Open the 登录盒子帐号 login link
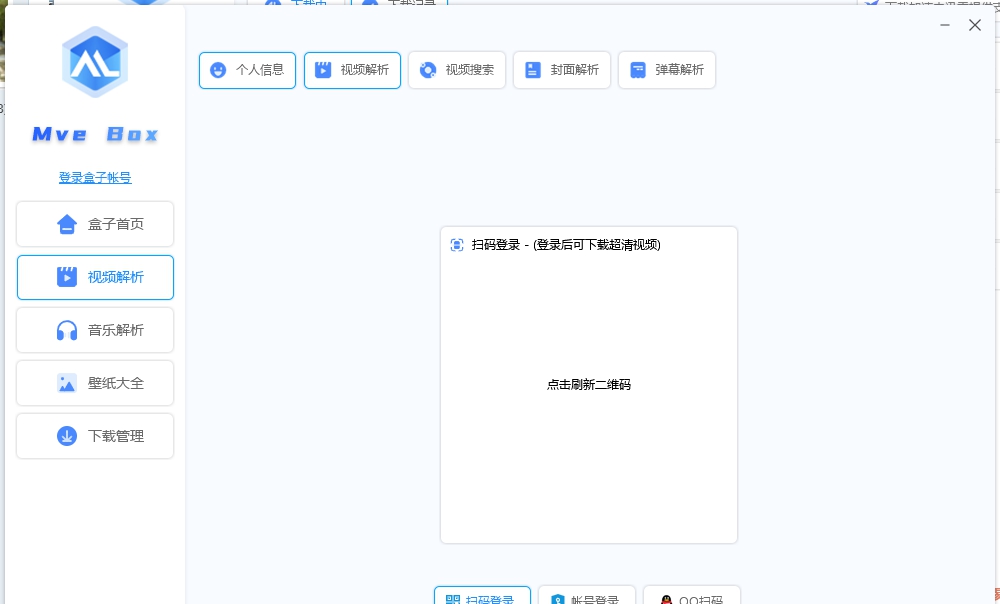This screenshot has width=1000, height=604. (x=95, y=178)
